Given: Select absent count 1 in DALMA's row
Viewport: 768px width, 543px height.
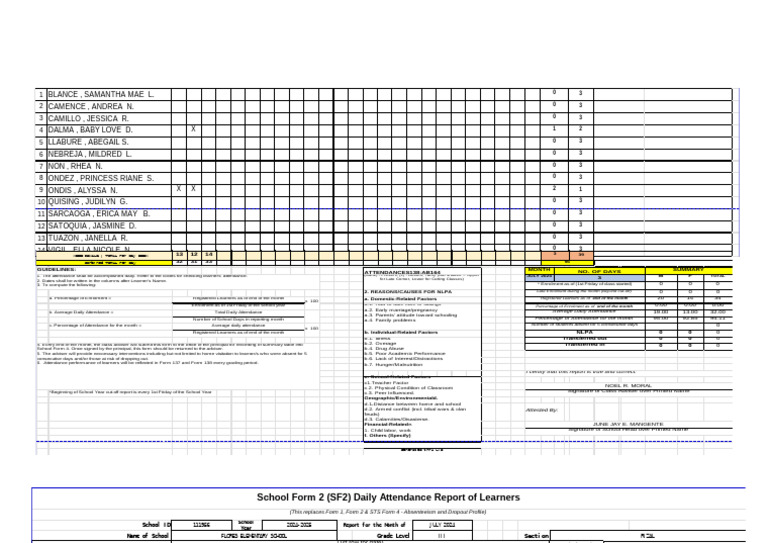Looking at the screenshot, I should (554, 128).
